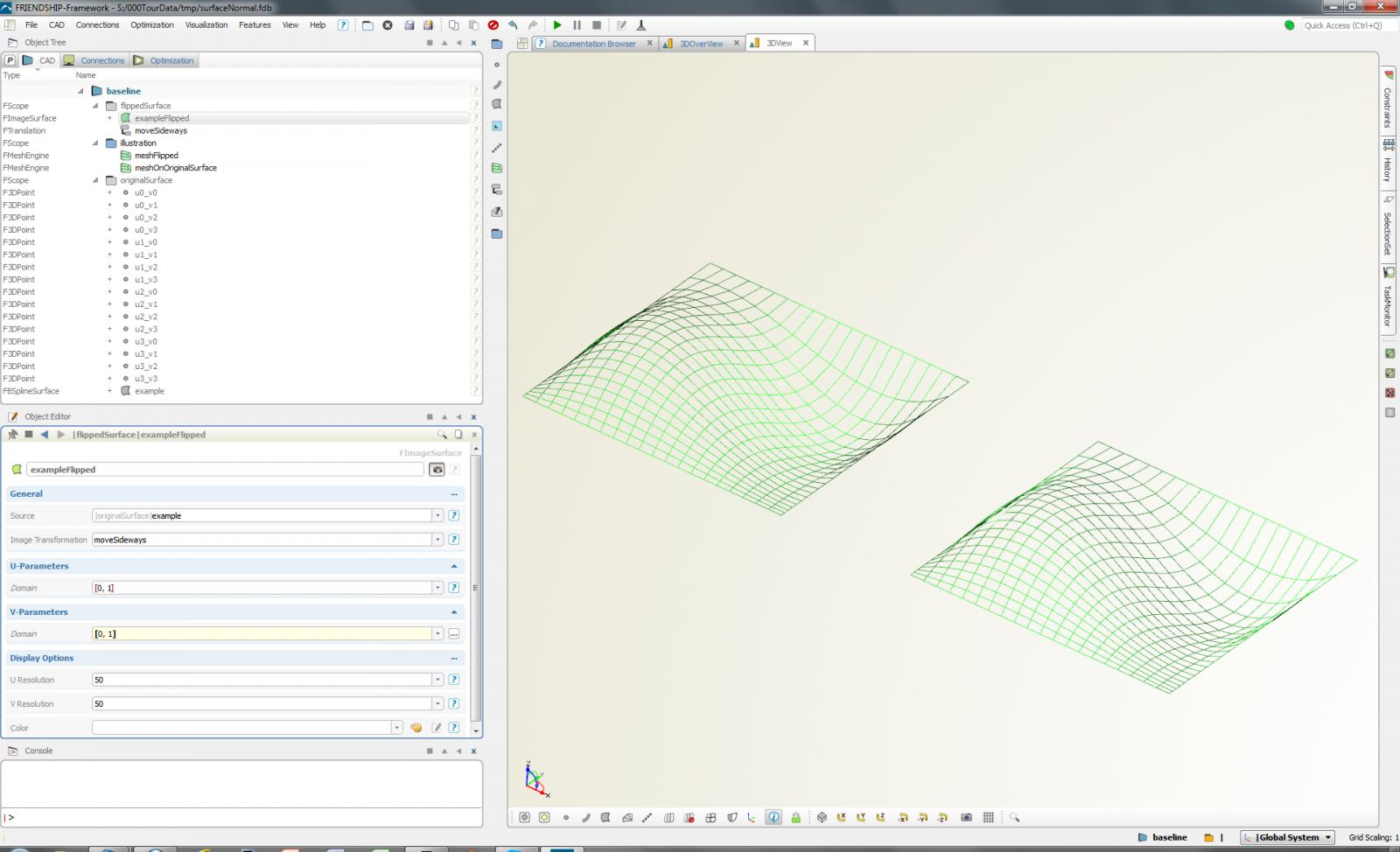This screenshot has height=852, width=1400.
Task: Open the Source field dropdown
Action: click(437, 516)
